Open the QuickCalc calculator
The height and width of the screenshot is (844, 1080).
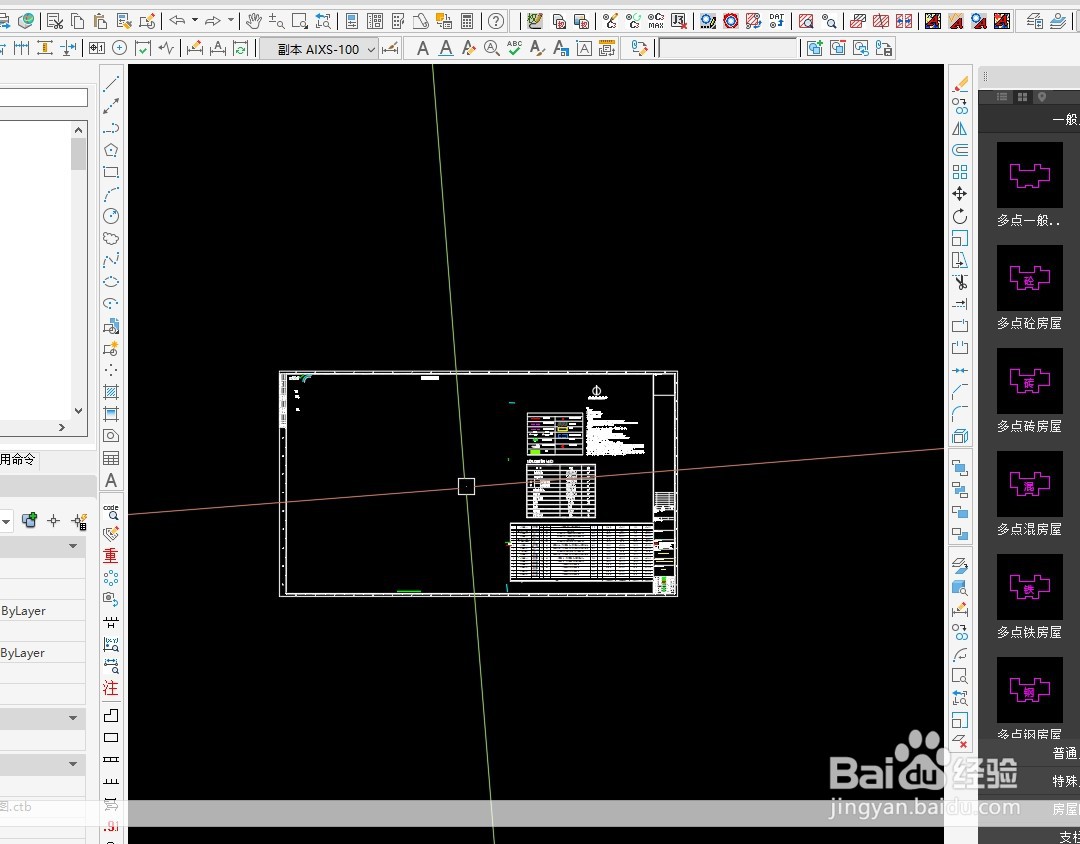467,21
